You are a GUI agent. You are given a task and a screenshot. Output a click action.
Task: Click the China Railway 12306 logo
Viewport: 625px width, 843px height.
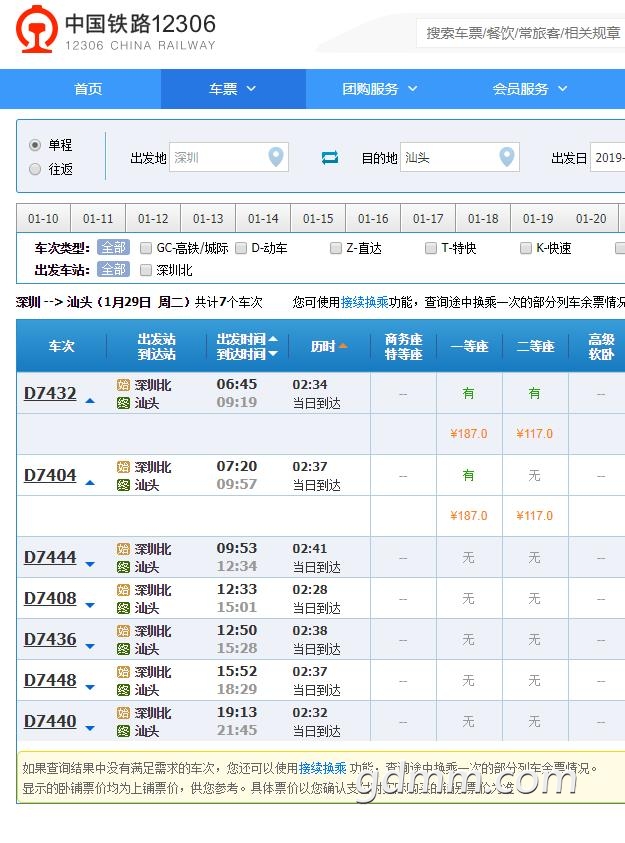[116, 31]
